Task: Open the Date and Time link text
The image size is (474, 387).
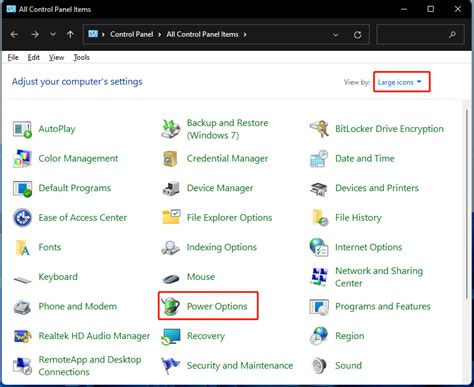Action: click(365, 158)
